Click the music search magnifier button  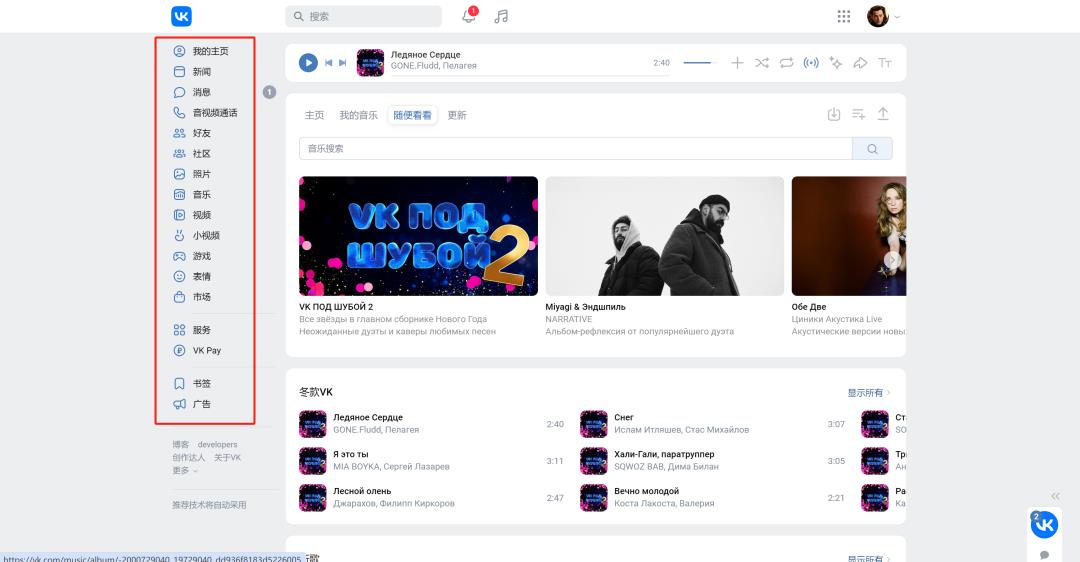[872, 149]
